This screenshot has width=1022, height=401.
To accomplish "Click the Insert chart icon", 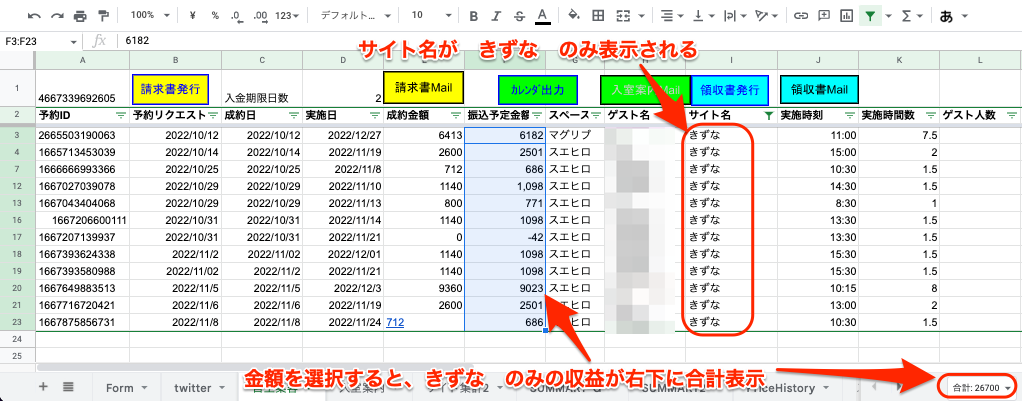I will tap(846, 16).
